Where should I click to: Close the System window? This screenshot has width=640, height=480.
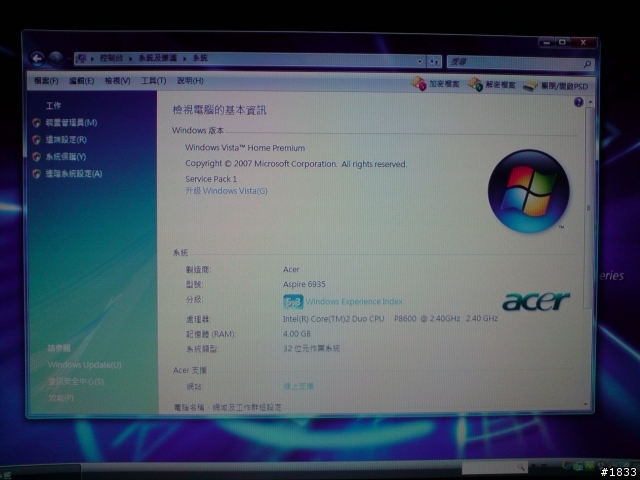pyautogui.click(x=584, y=42)
